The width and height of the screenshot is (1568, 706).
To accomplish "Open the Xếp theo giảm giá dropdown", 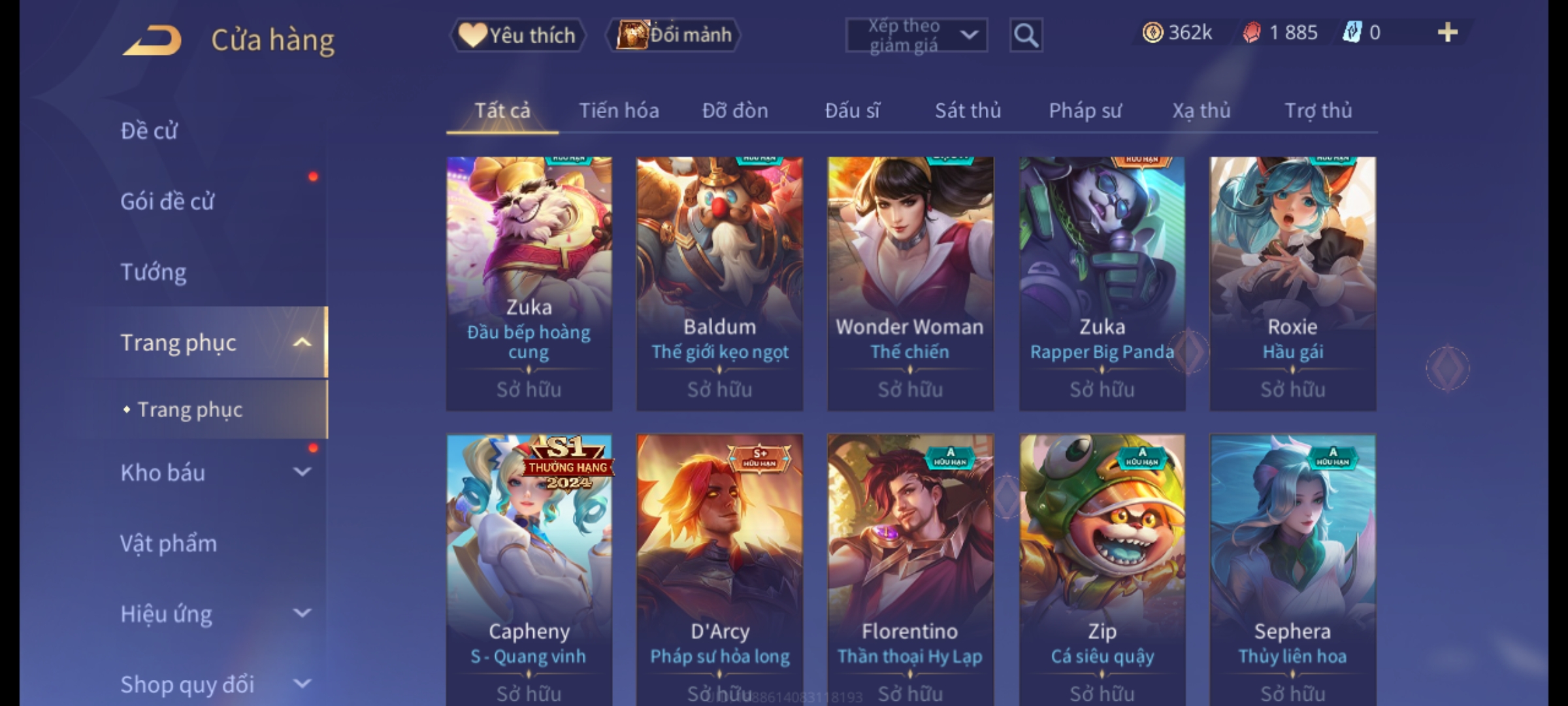I will tap(917, 35).
